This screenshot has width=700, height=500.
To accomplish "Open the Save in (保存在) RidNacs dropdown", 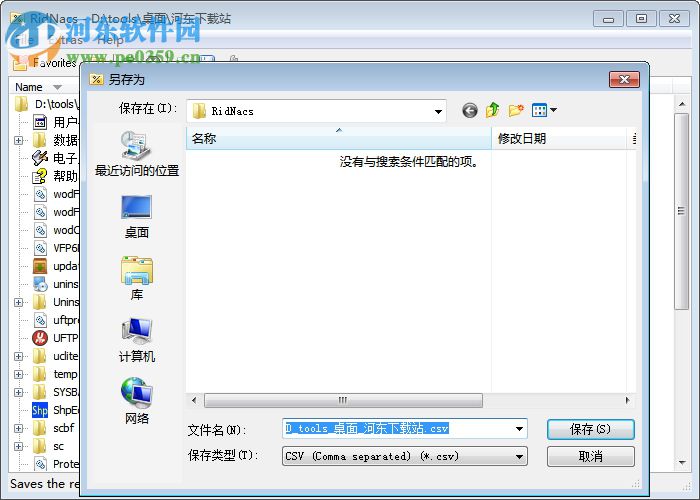I will [x=317, y=111].
